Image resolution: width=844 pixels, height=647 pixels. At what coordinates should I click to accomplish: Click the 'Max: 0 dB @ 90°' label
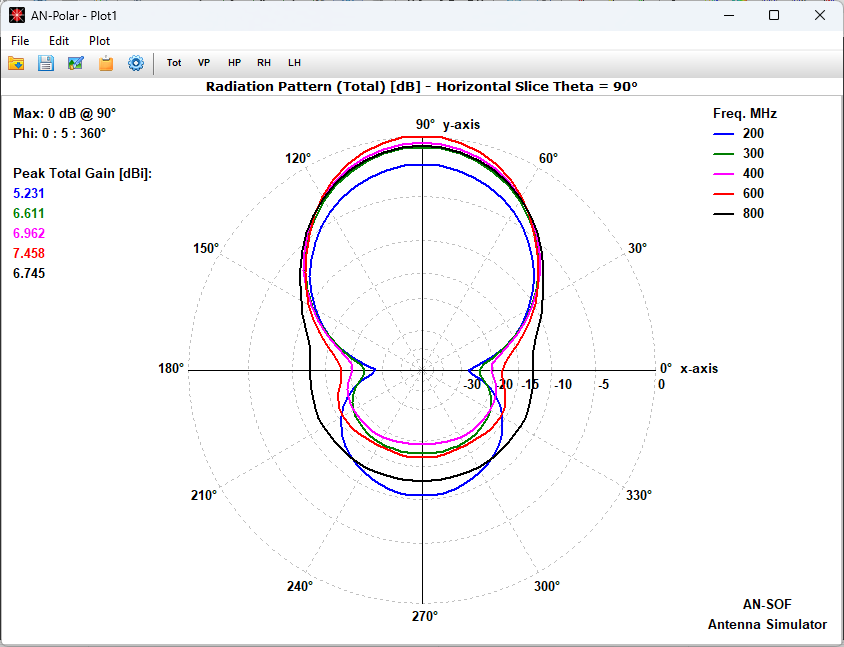[x=65, y=114]
